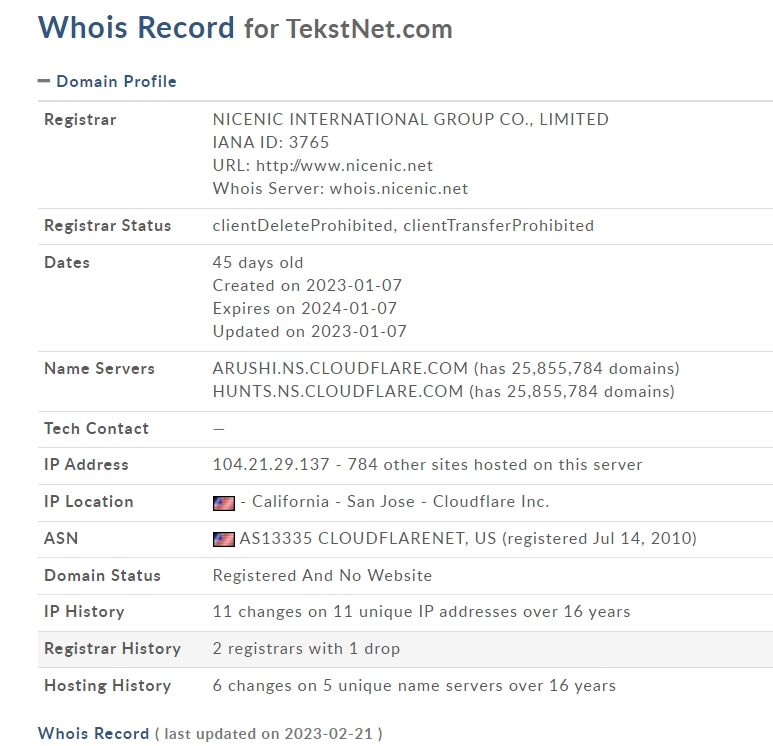Viewport: 773px width, 746px height.
Task: Select the Domain Status row label
Action: tap(103, 576)
